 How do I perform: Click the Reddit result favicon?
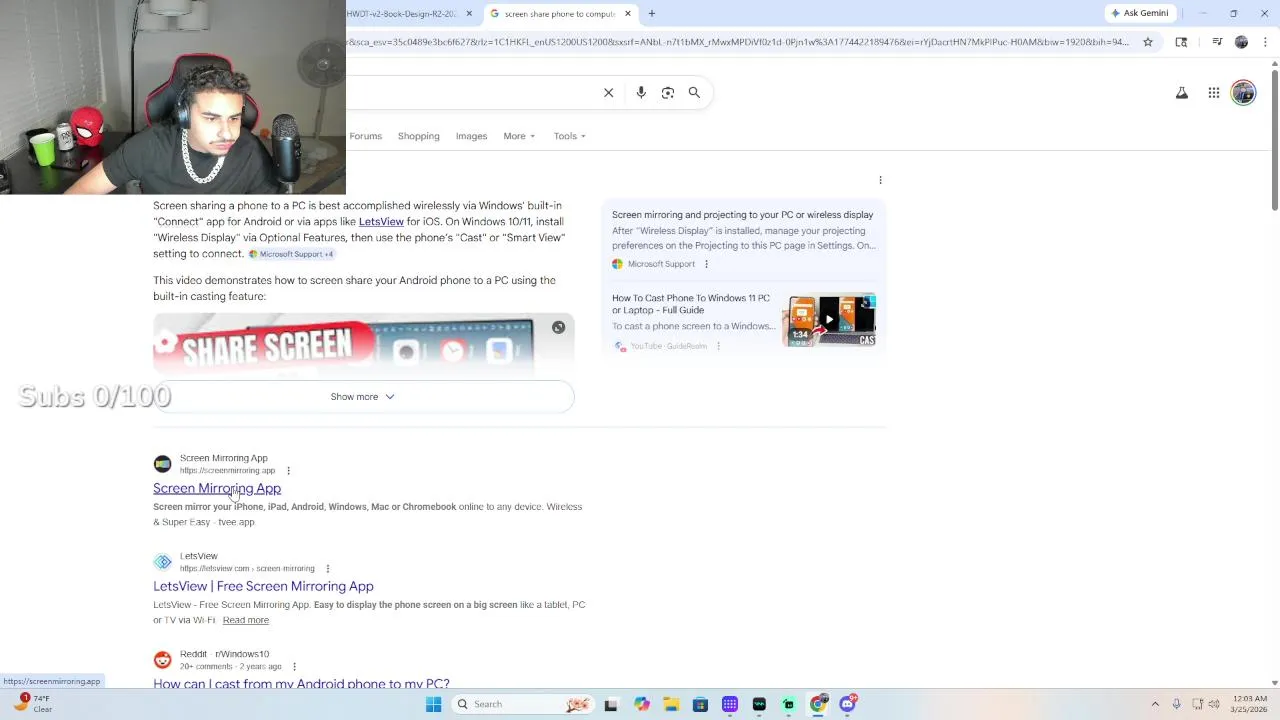[x=162, y=660]
